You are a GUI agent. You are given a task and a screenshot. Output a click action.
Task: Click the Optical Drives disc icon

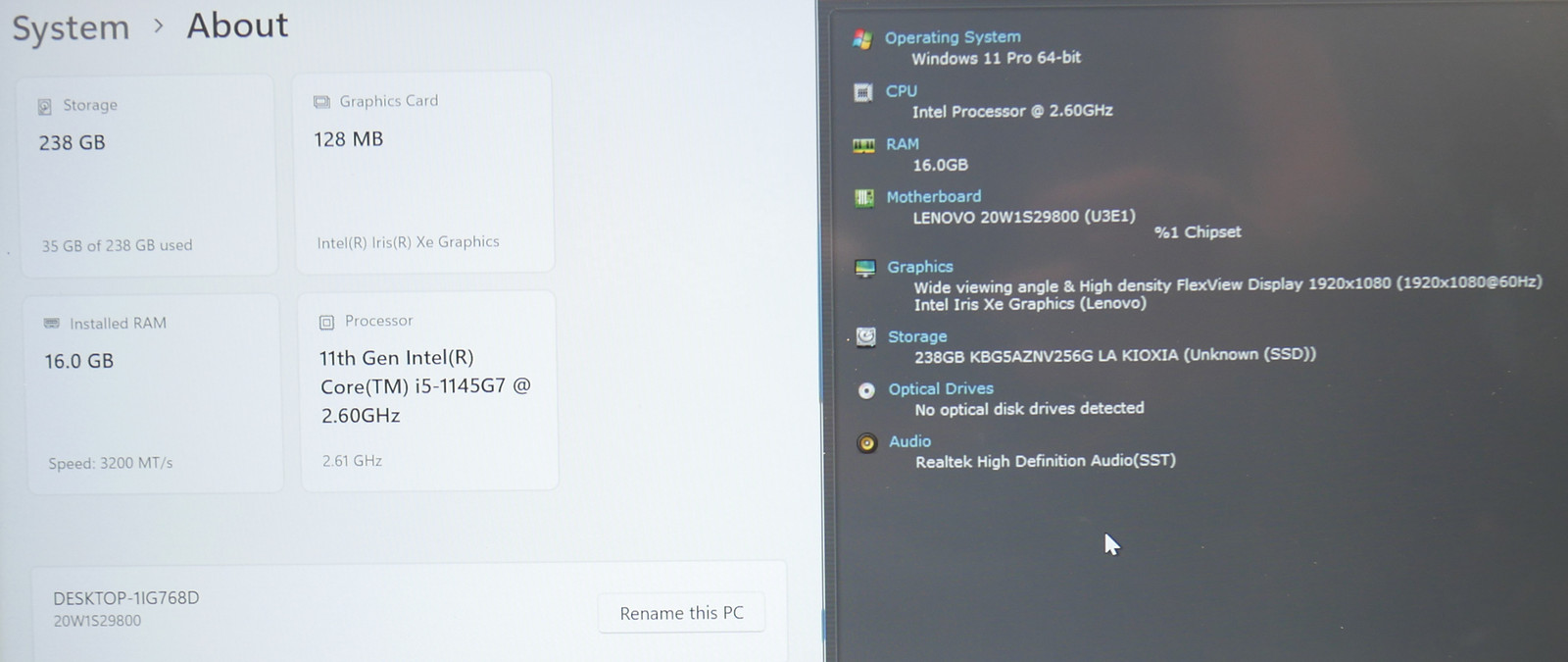tap(866, 390)
